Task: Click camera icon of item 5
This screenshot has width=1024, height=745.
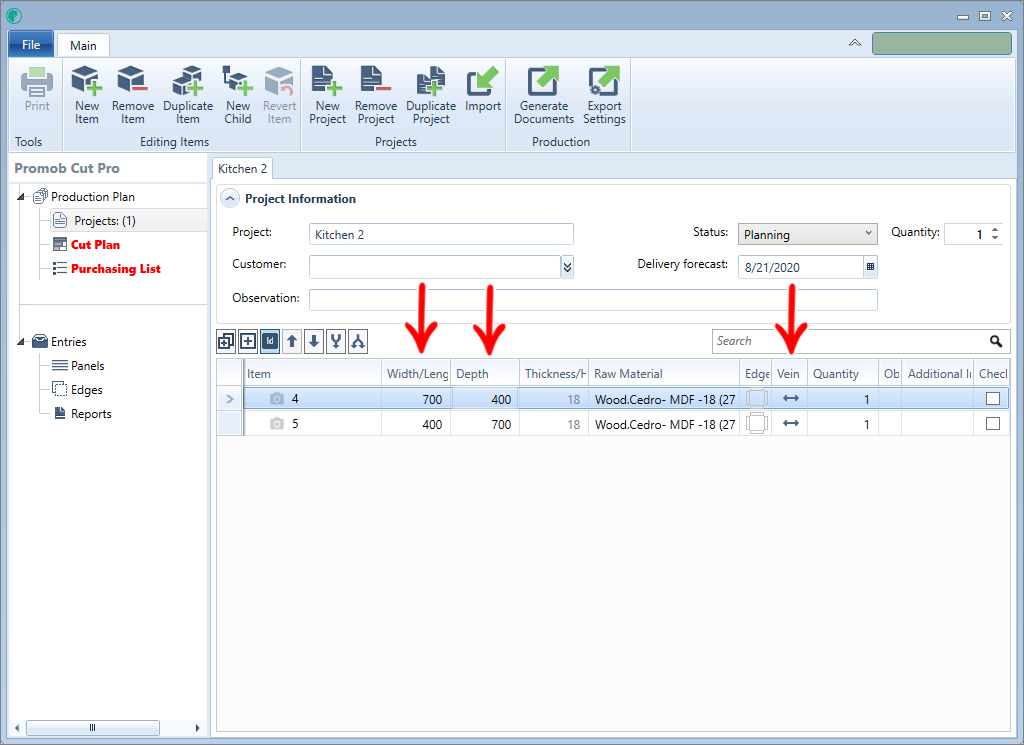Action: [277, 424]
